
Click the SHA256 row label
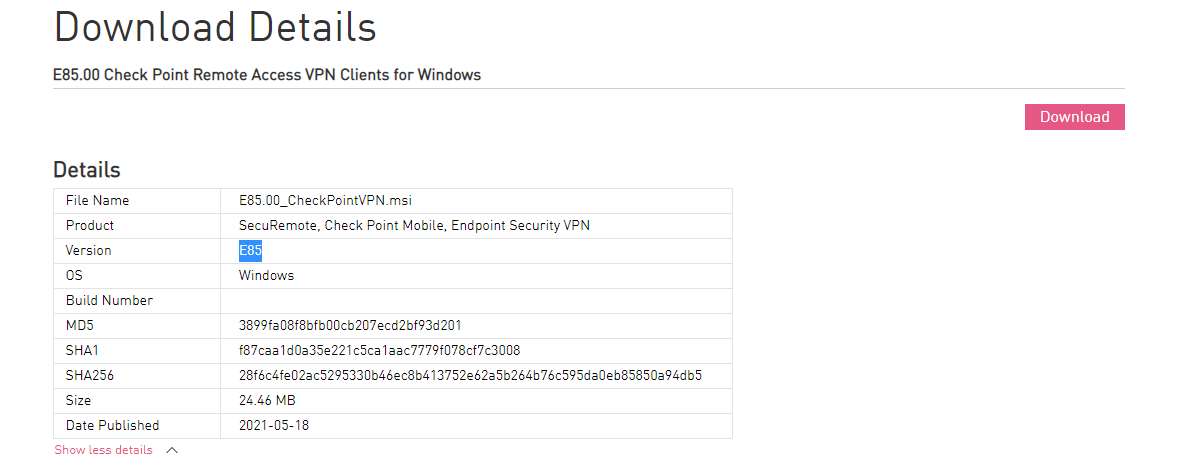[x=90, y=375]
